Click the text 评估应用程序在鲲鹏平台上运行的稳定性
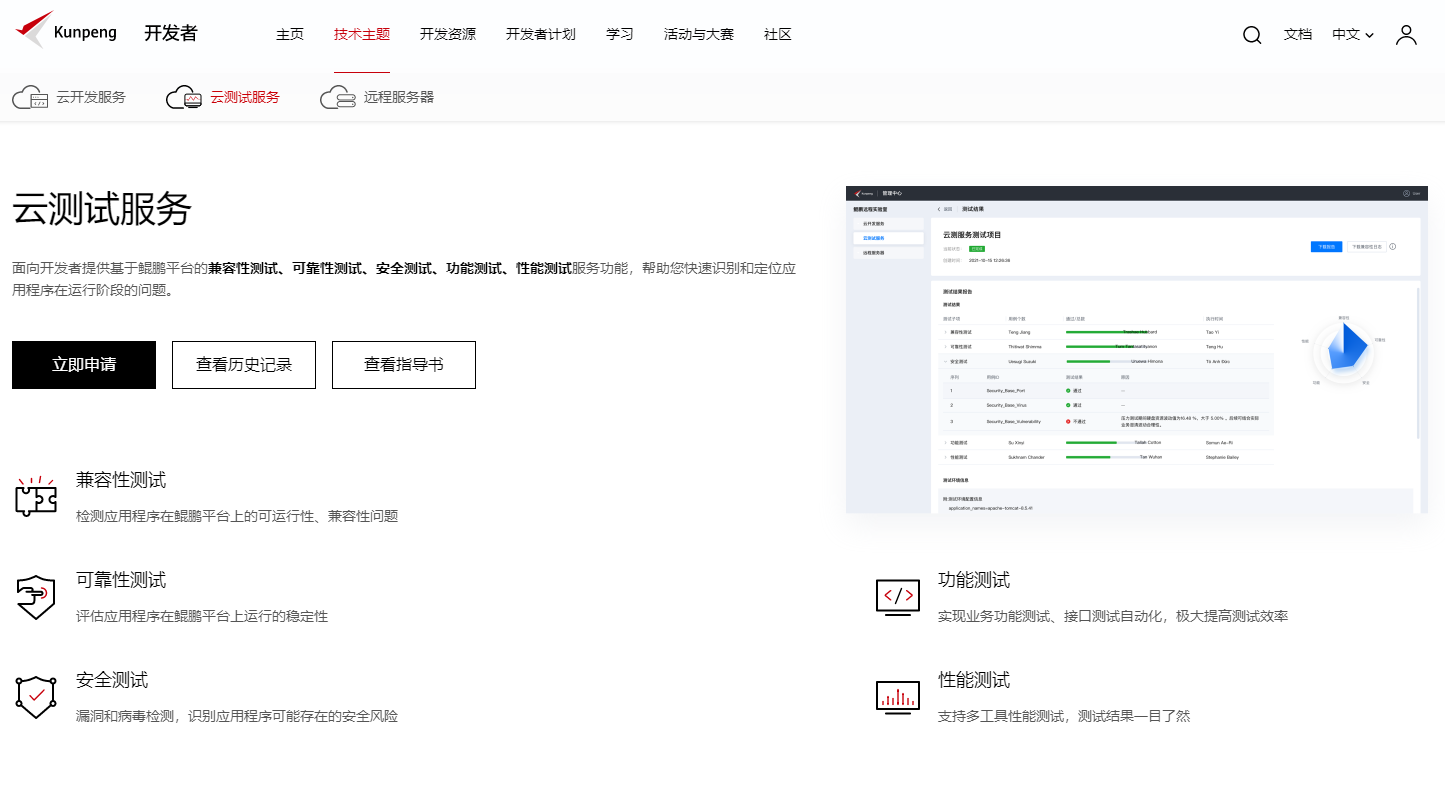This screenshot has width=1445, height=808. (x=202, y=616)
